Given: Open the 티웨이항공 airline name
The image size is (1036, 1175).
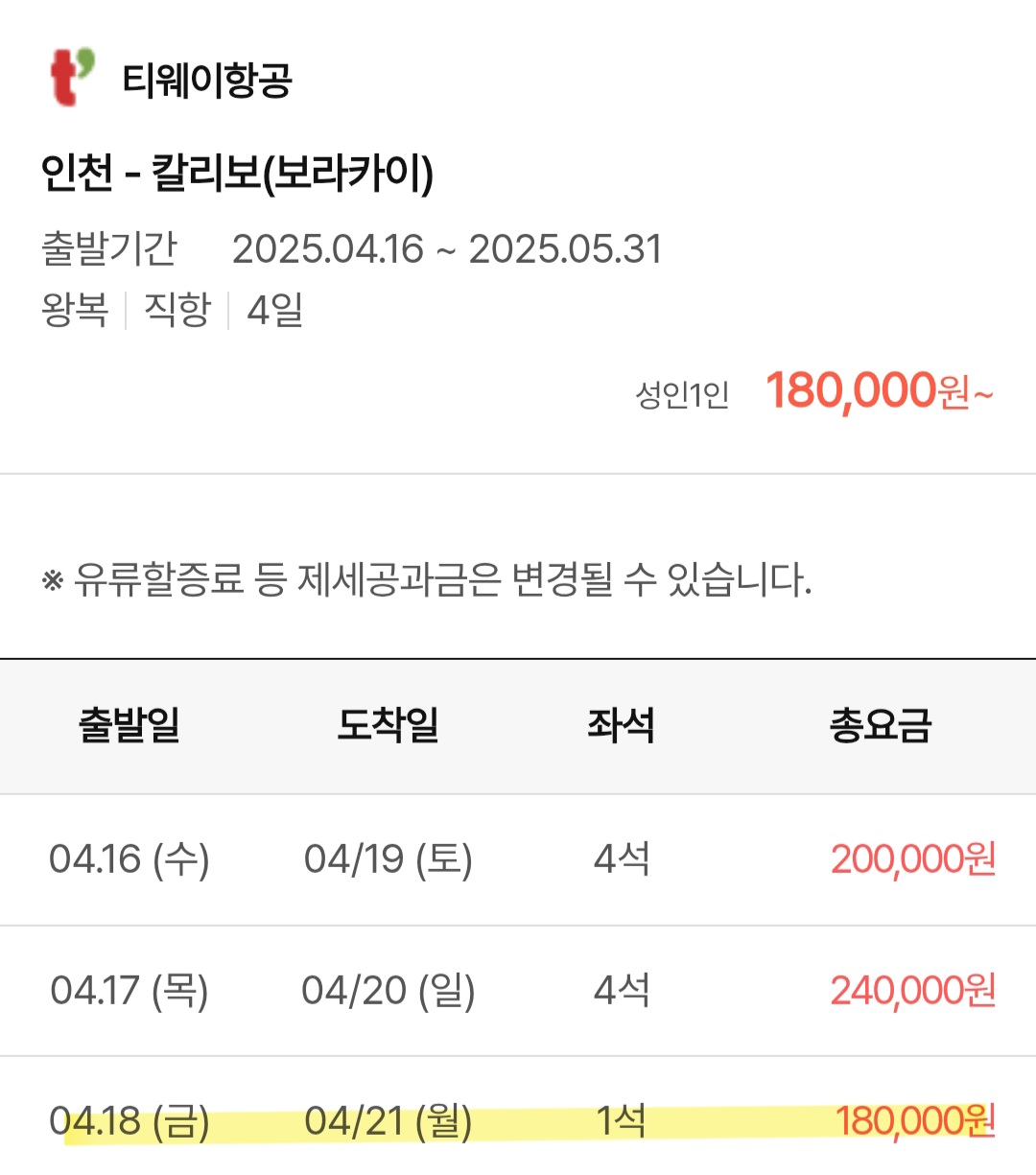Looking at the screenshot, I should click(x=207, y=80).
